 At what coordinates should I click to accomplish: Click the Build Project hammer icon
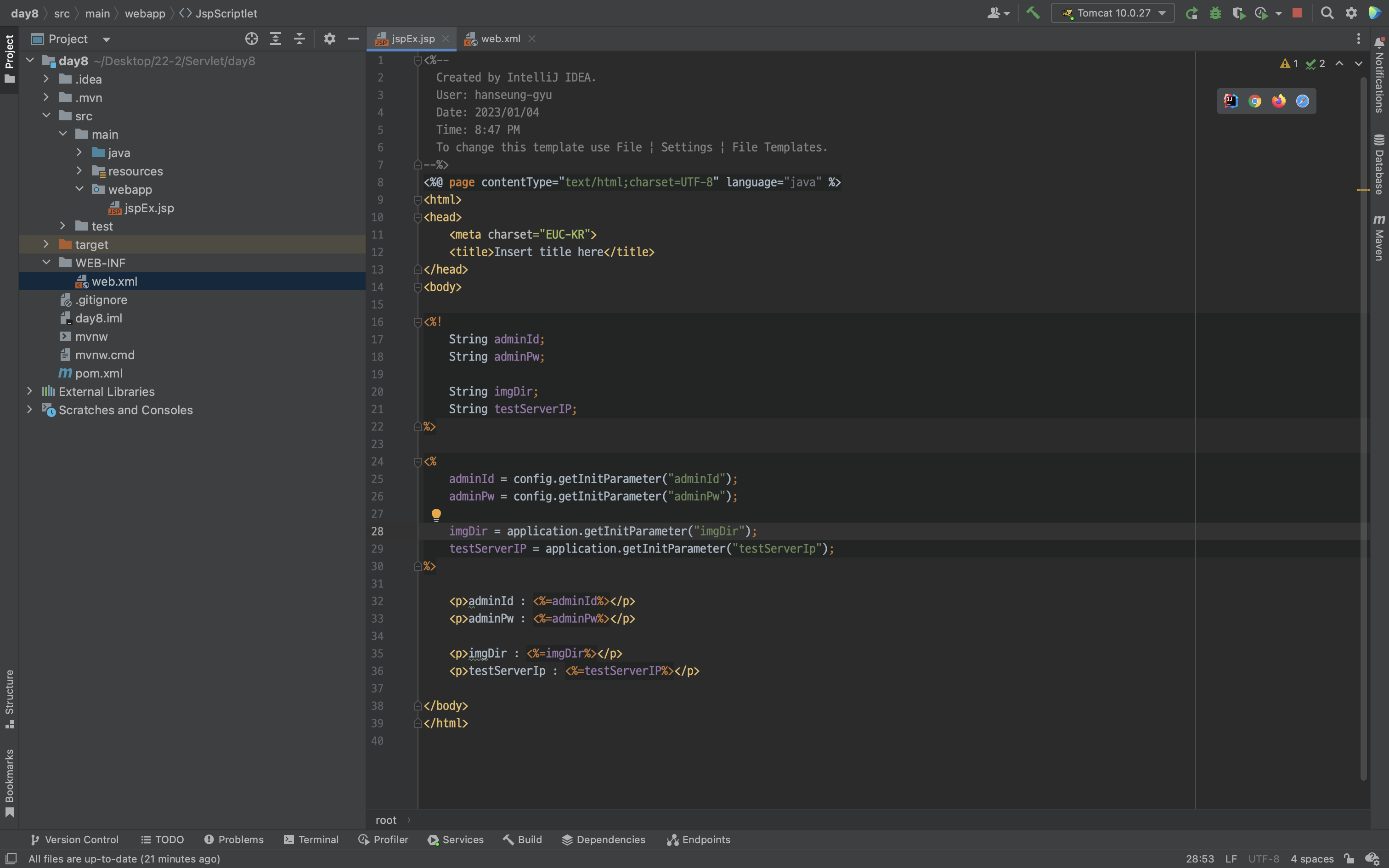click(1033, 13)
